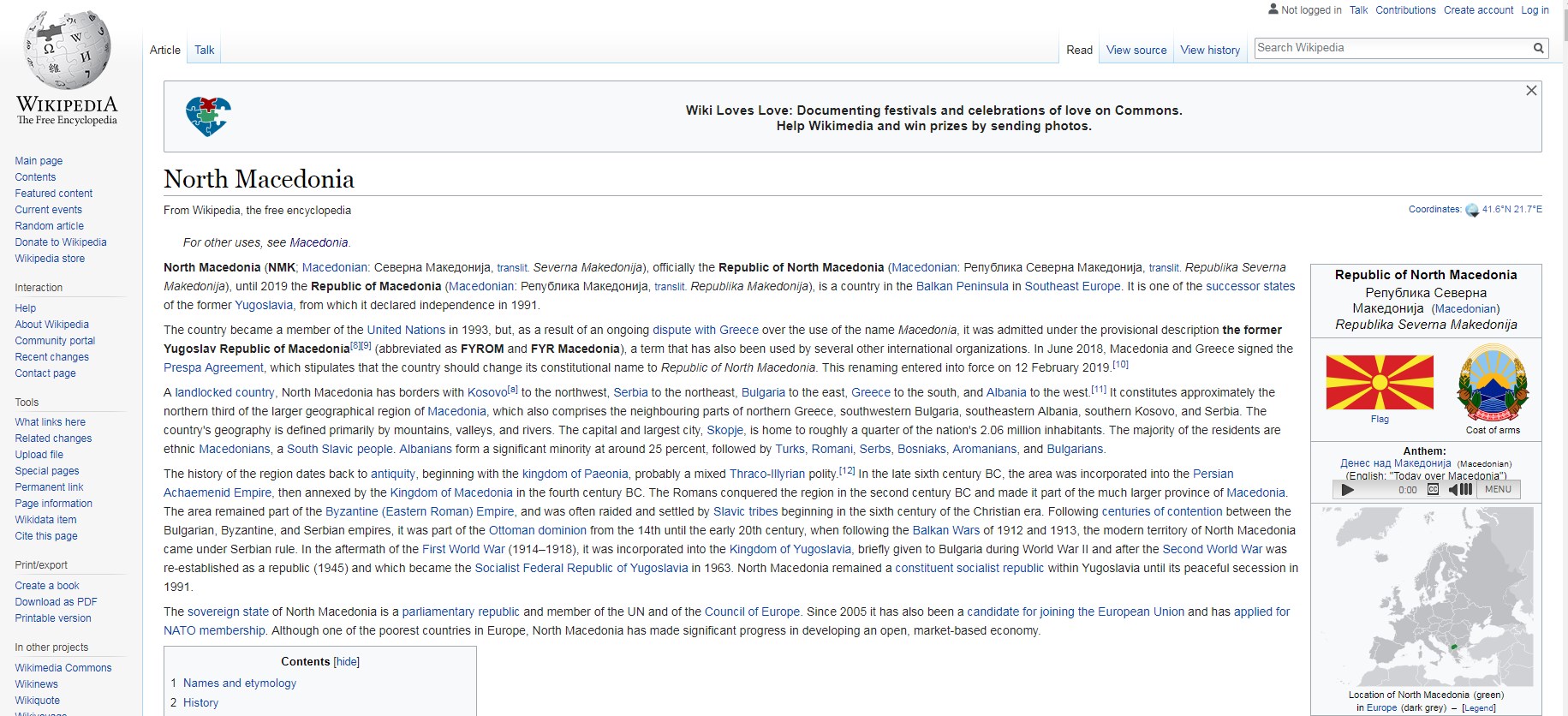Click Permanent link in Tools

tap(49, 486)
